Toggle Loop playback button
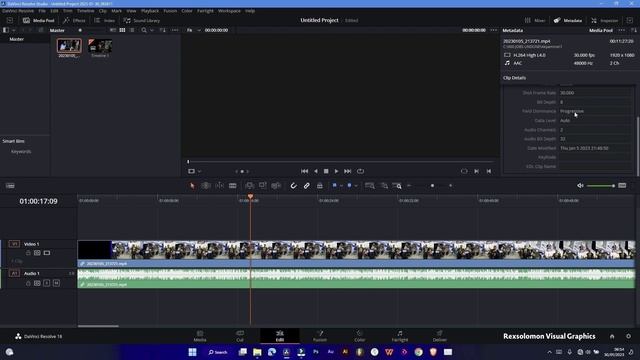 coord(360,171)
